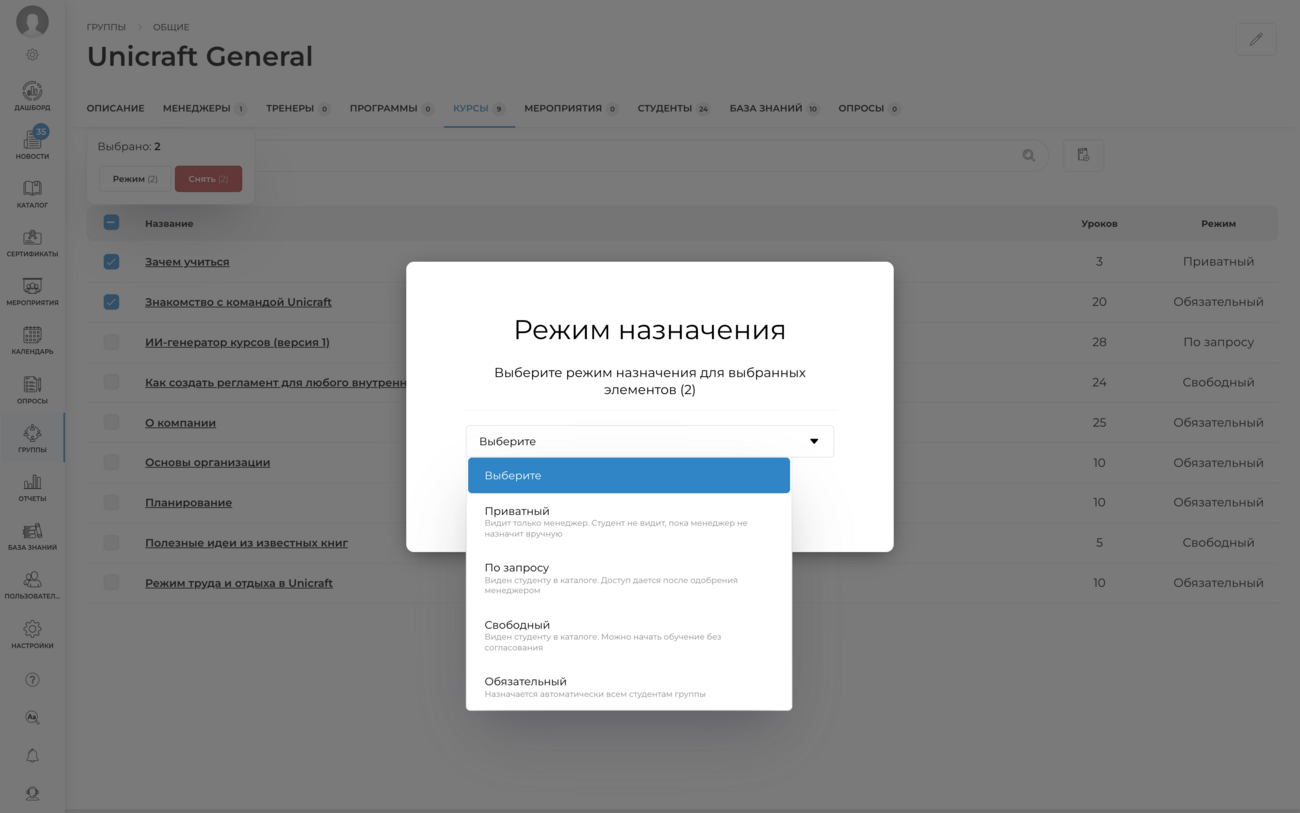Select the Группы sidebar icon
This screenshot has height=813, width=1300.
click(32, 438)
